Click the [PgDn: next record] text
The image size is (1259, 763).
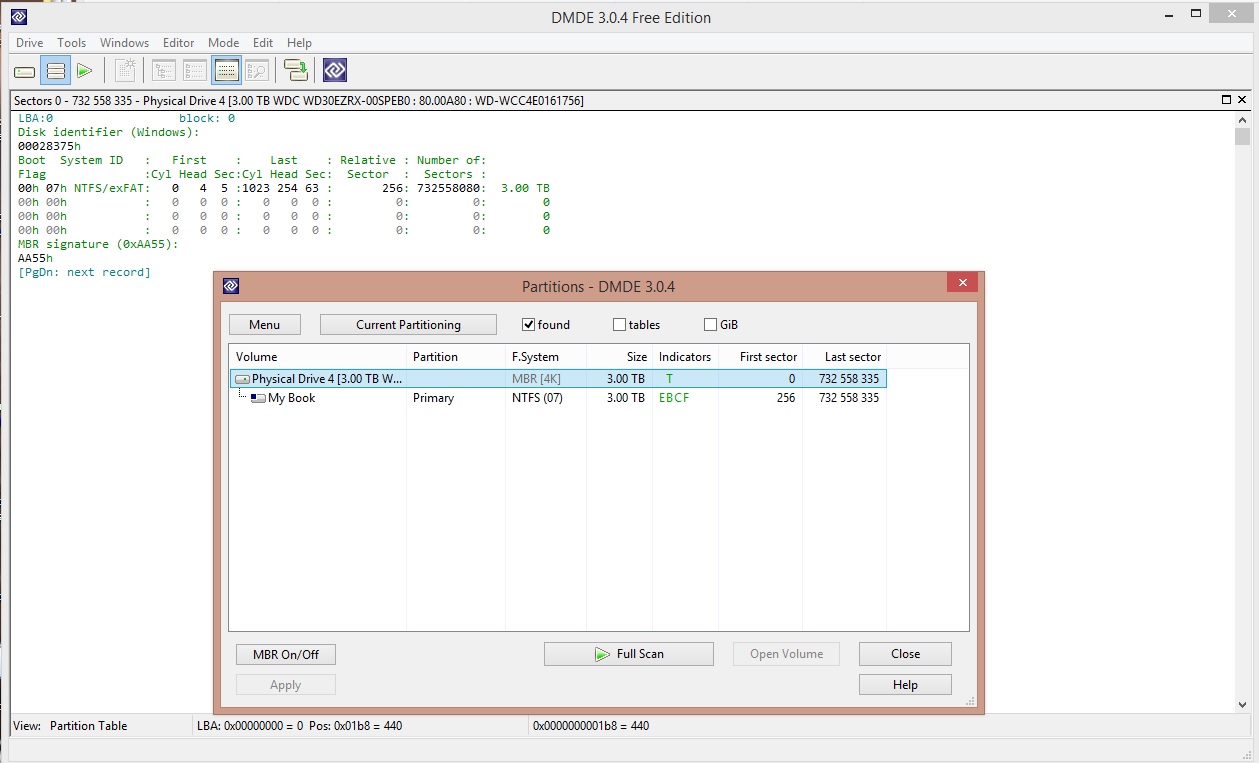click(84, 272)
